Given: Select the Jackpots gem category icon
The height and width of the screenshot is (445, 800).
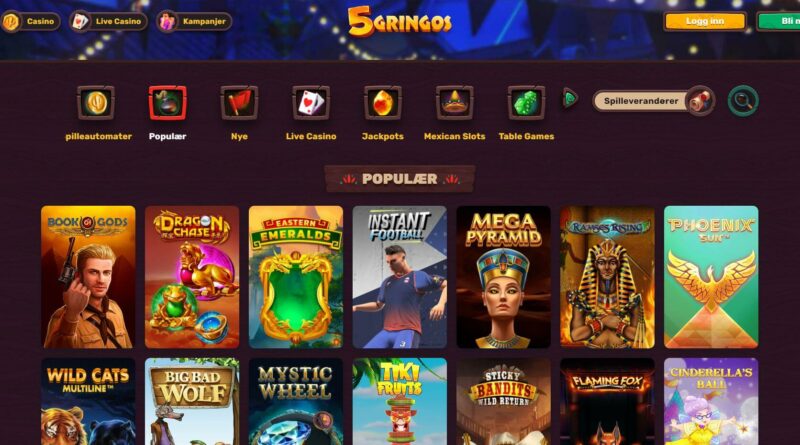Looking at the screenshot, I should [383, 102].
